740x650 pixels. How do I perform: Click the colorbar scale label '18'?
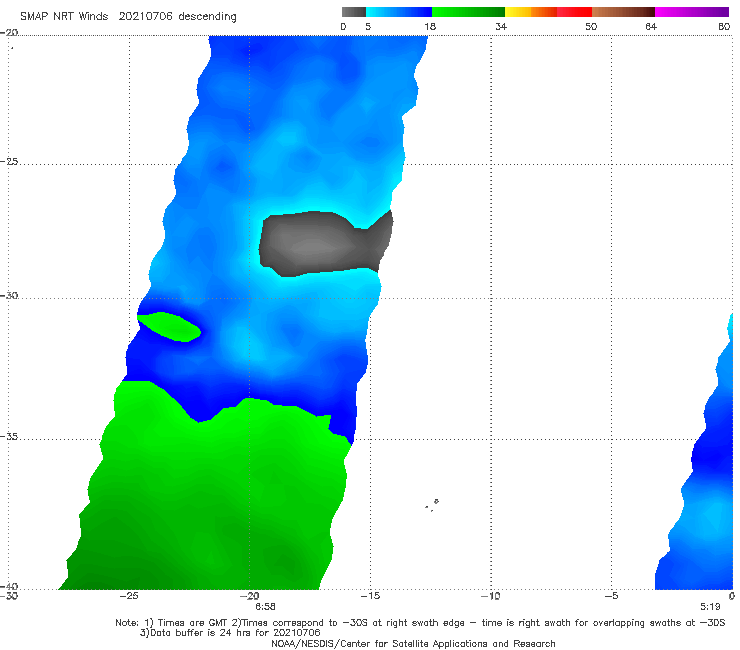(x=430, y=26)
